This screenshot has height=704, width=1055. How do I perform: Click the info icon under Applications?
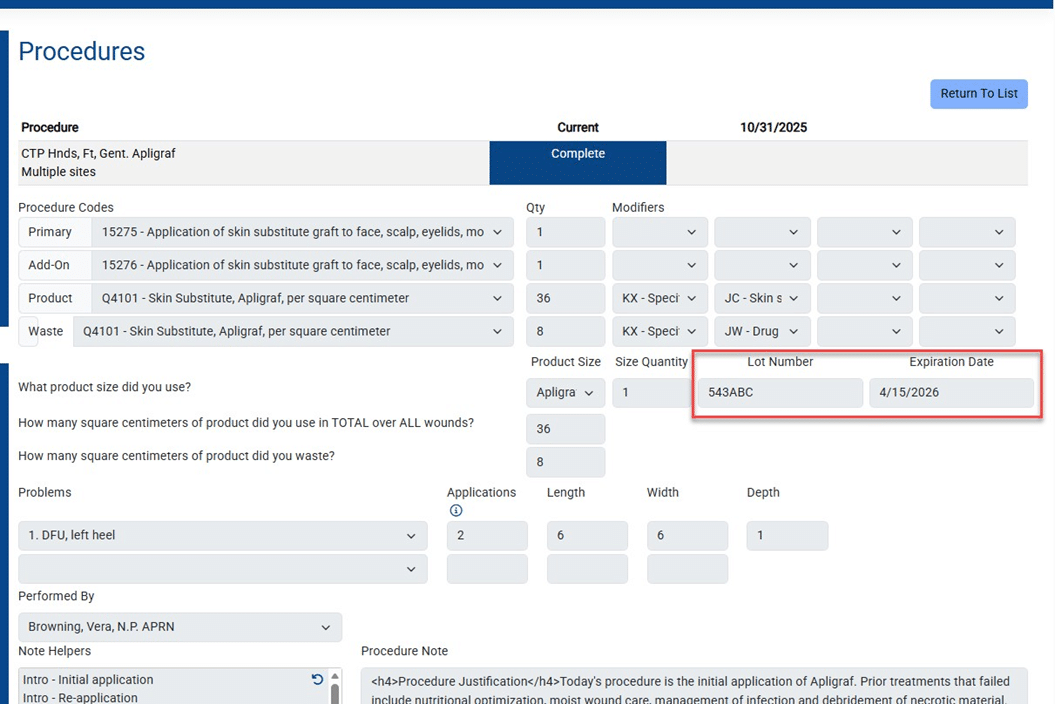tap(456, 511)
